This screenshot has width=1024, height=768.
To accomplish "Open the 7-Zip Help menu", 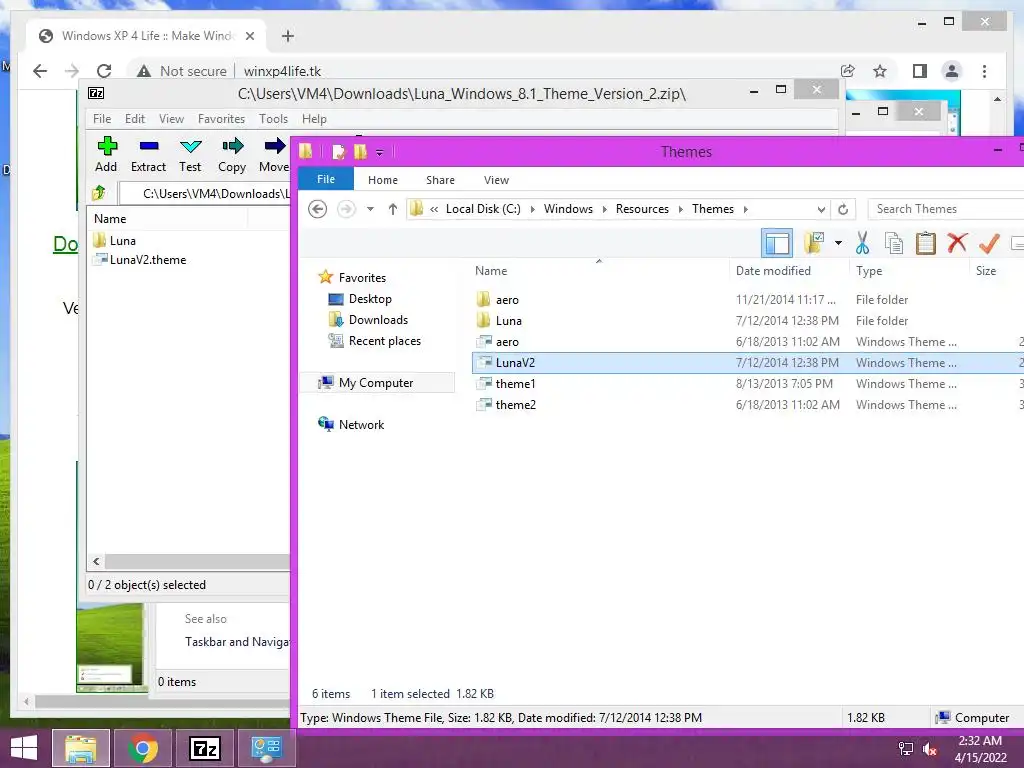I will pos(314,119).
